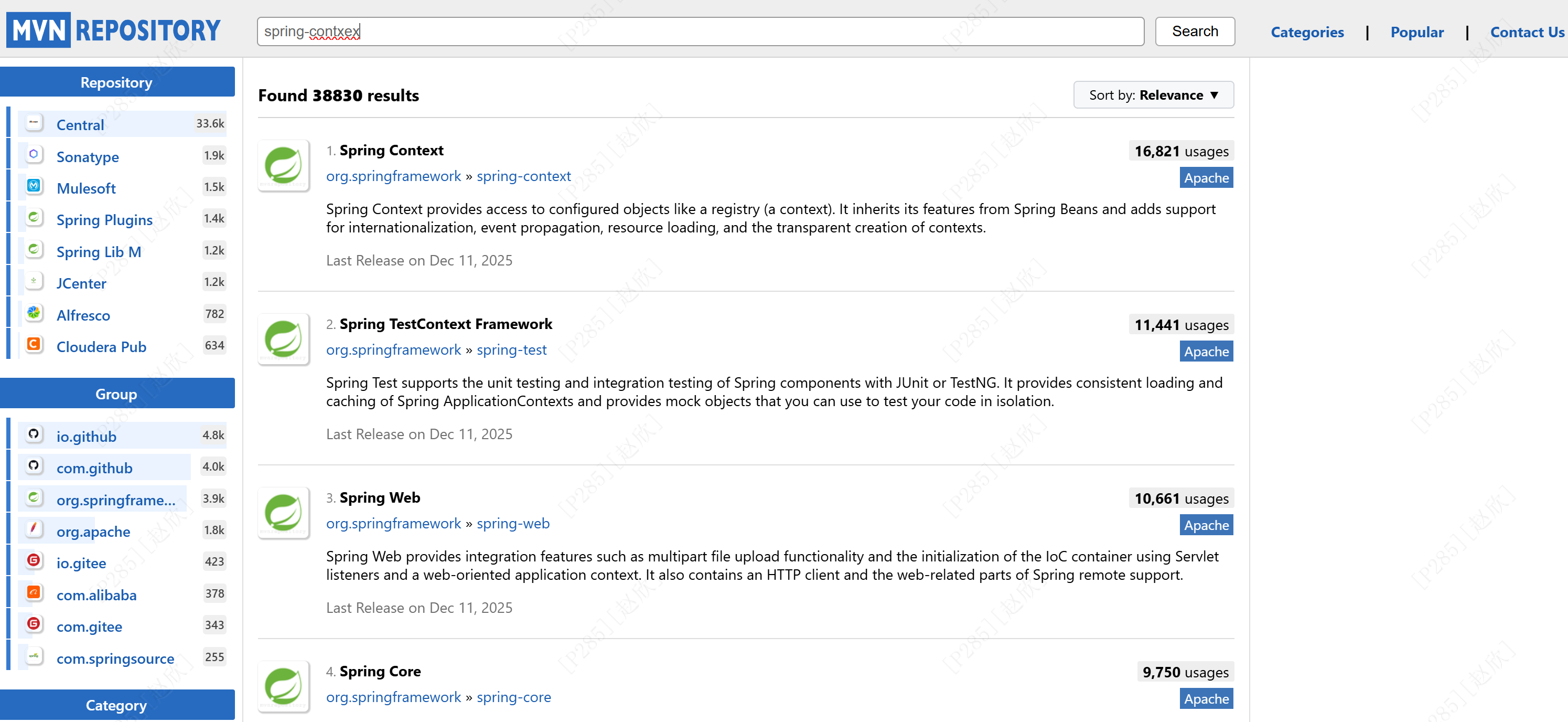The height and width of the screenshot is (722, 1568).
Task: Open the Categories navigation link
Action: (x=1306, y=33)
